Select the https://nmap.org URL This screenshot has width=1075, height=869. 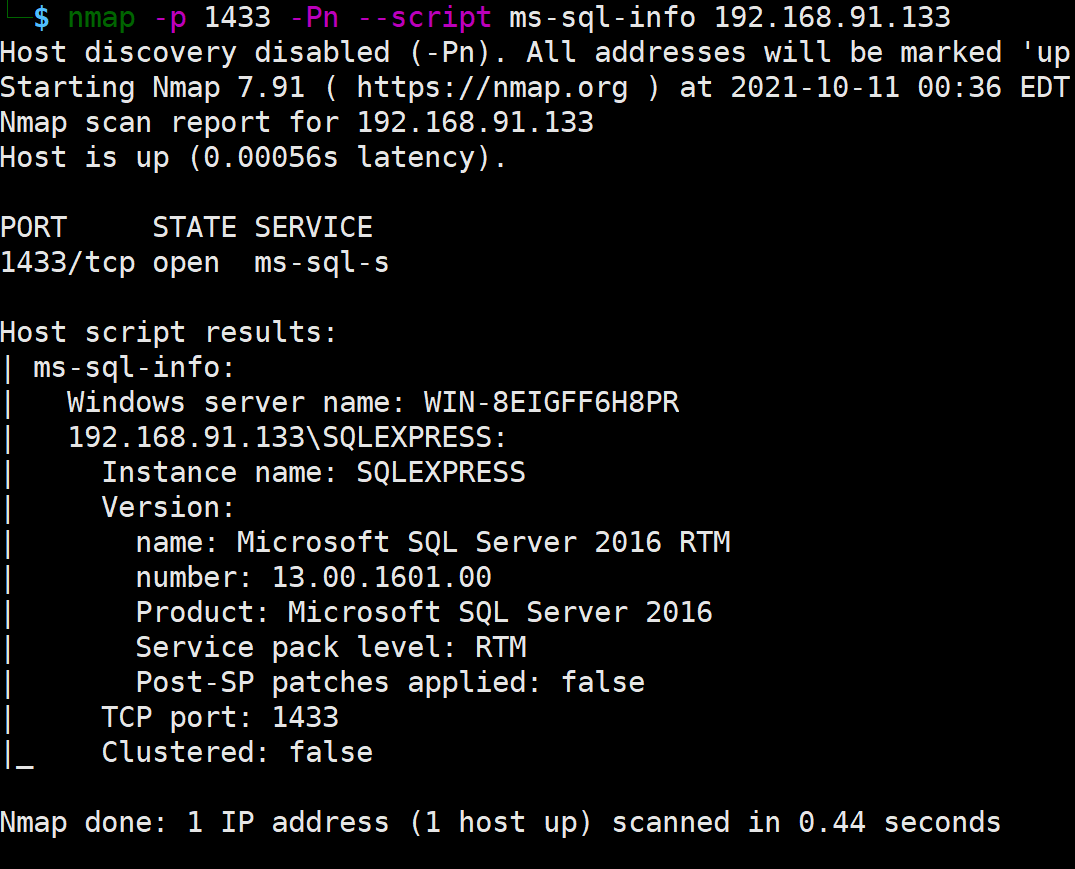point(492,88)
